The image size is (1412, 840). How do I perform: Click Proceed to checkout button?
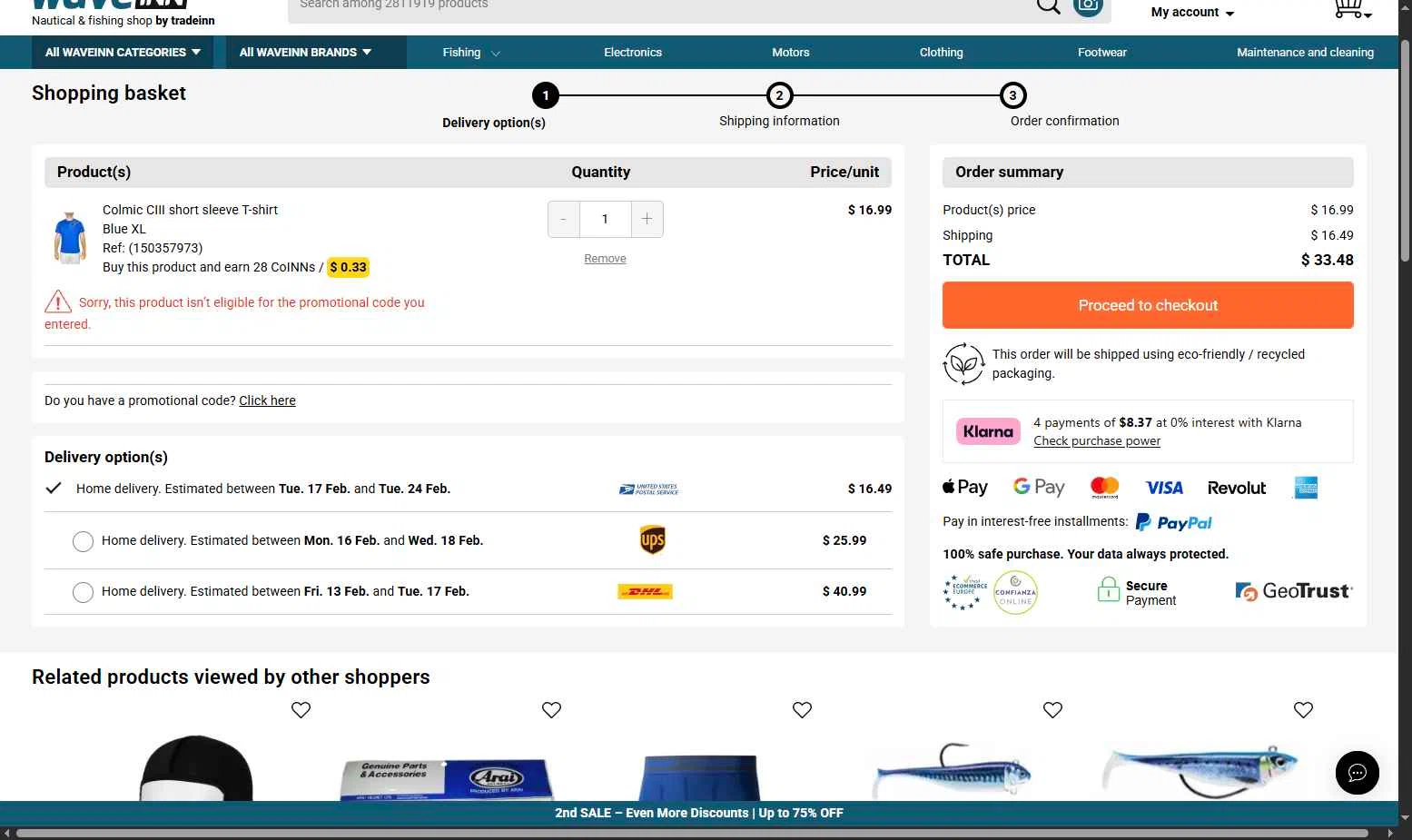tap(1148, 305)
